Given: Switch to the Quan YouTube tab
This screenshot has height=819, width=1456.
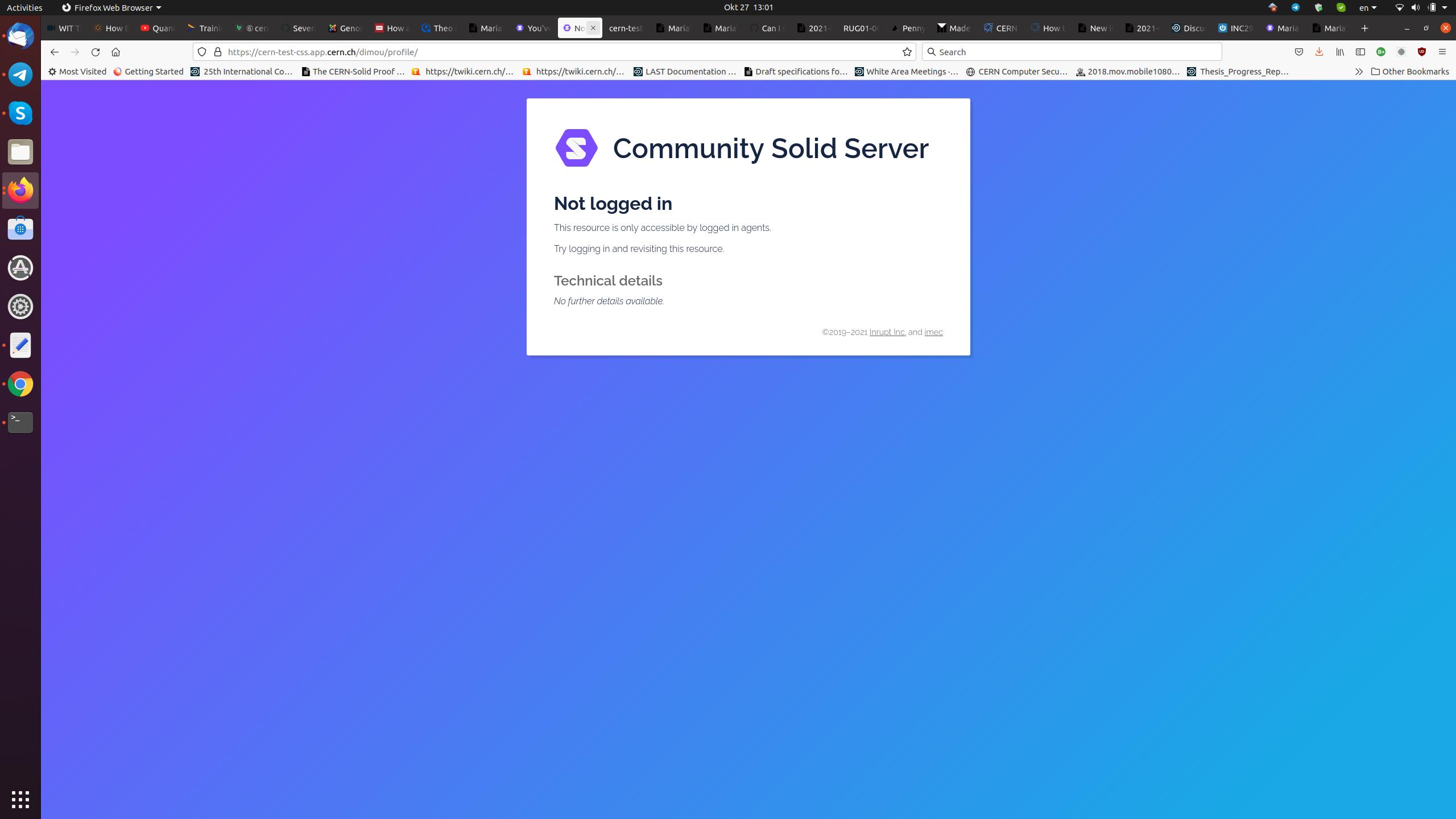Looking at the screenshot, I should coord(158,28).
